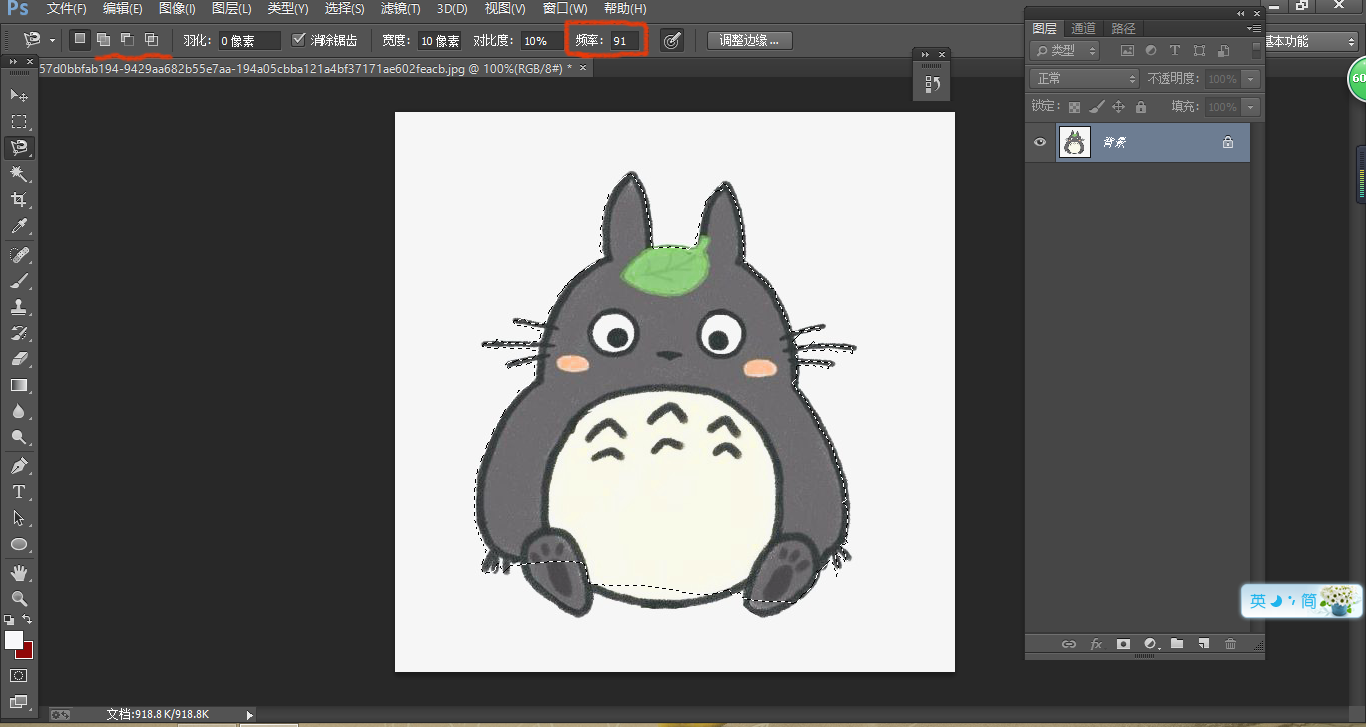Select the Eraser tool
This screenshot has height=727, width=1366.
point(19,359)
